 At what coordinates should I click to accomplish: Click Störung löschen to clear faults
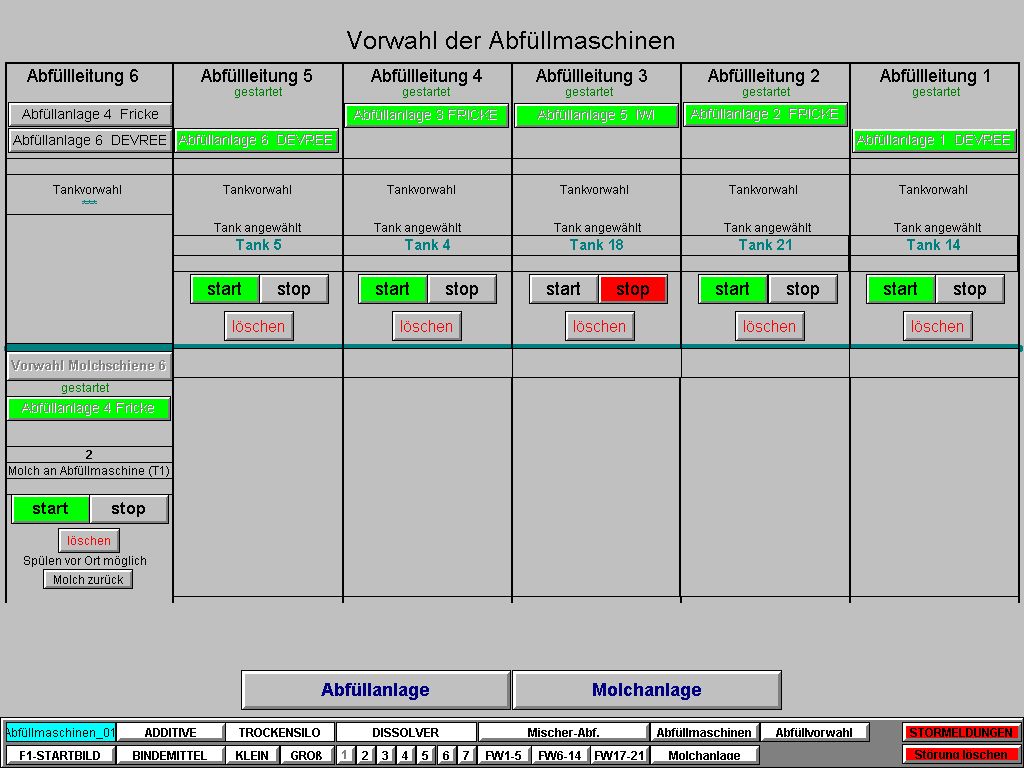coord(961,755)
